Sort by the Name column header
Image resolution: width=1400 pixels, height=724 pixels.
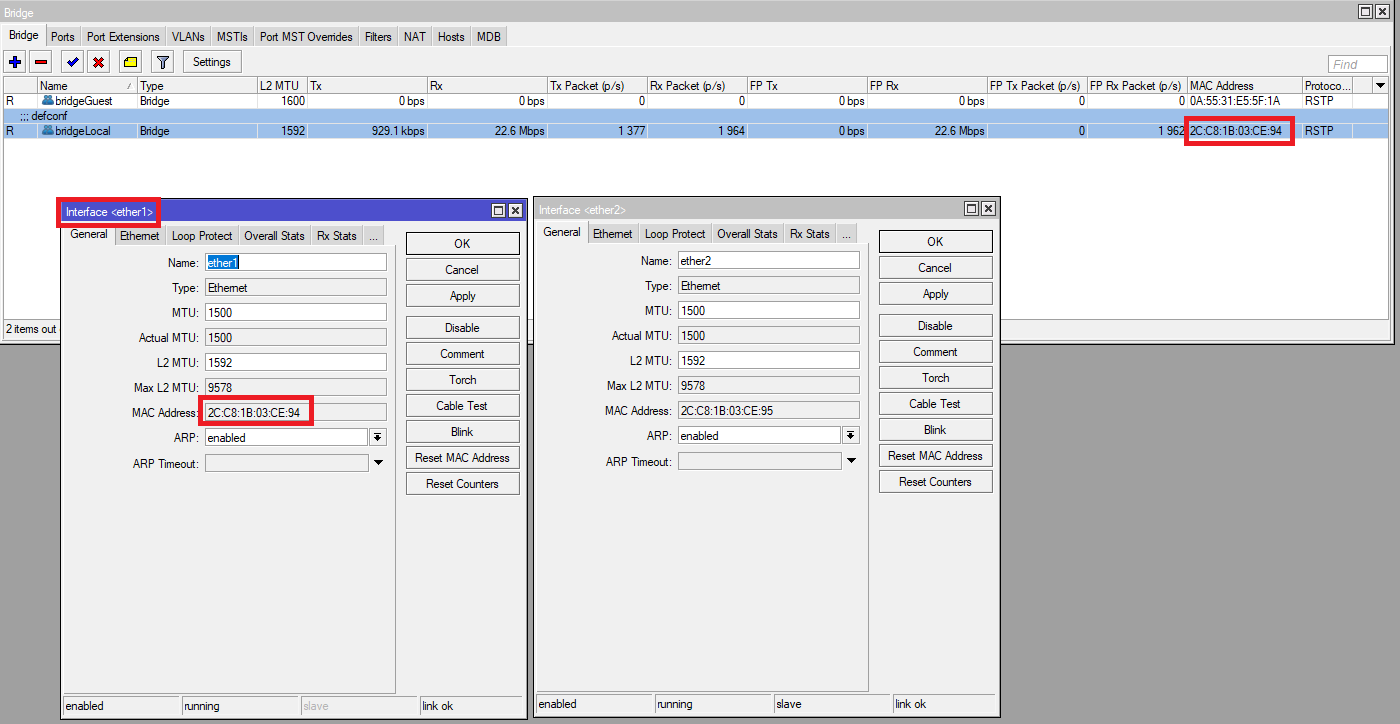point(87,86)
